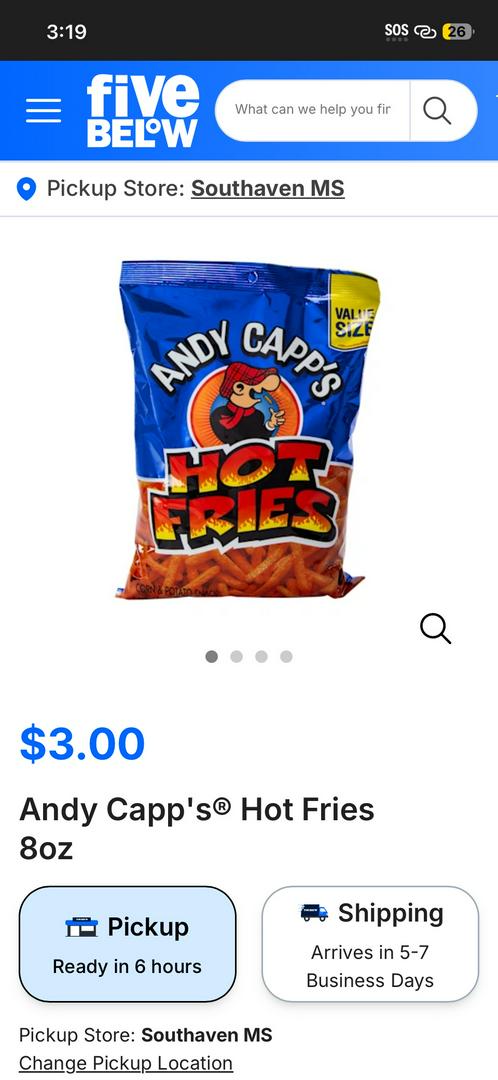Click Change Pickup Location link
The width and height of the screenshot is (498, 1080).
(x=125, y=1063)
